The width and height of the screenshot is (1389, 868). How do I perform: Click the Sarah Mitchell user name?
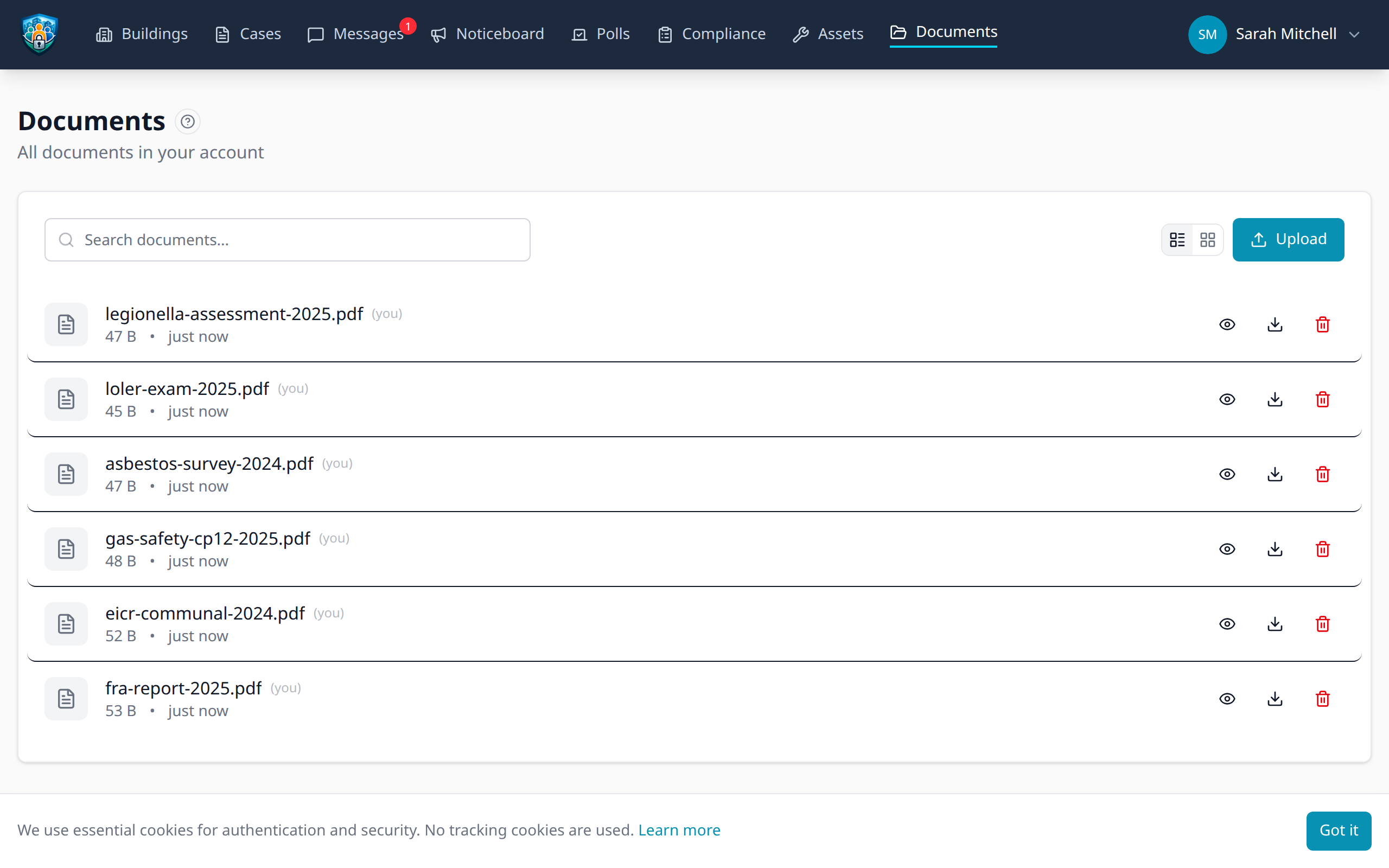point(1286,34)
